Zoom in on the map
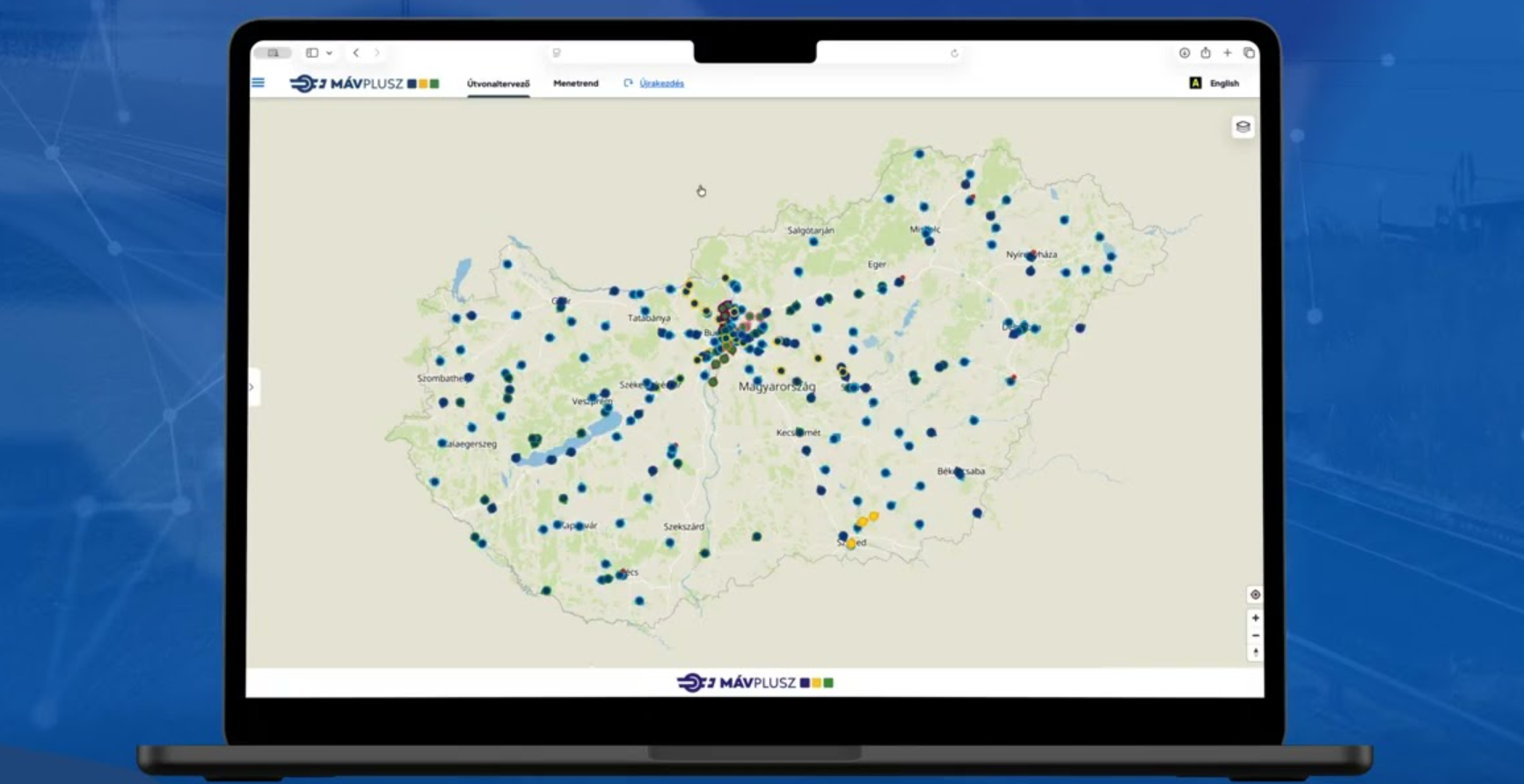The image size is (1524, 784). pos(1255,618)
